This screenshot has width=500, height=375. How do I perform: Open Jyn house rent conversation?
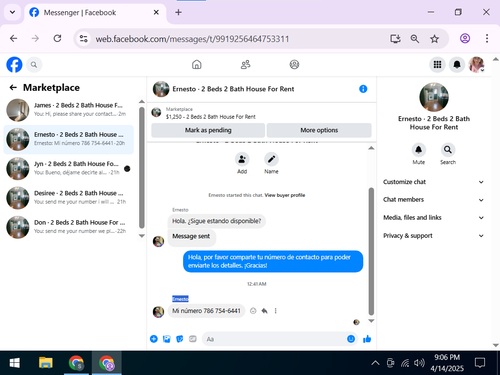(x=69, y=168)
